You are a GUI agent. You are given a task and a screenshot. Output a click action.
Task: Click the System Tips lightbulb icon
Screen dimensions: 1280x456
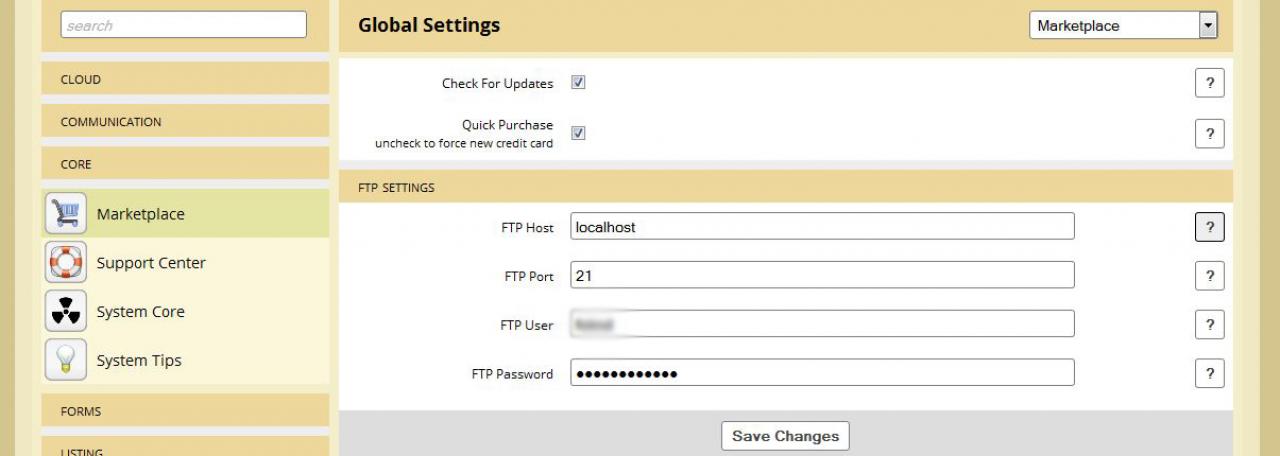click(x=66, y=360)
